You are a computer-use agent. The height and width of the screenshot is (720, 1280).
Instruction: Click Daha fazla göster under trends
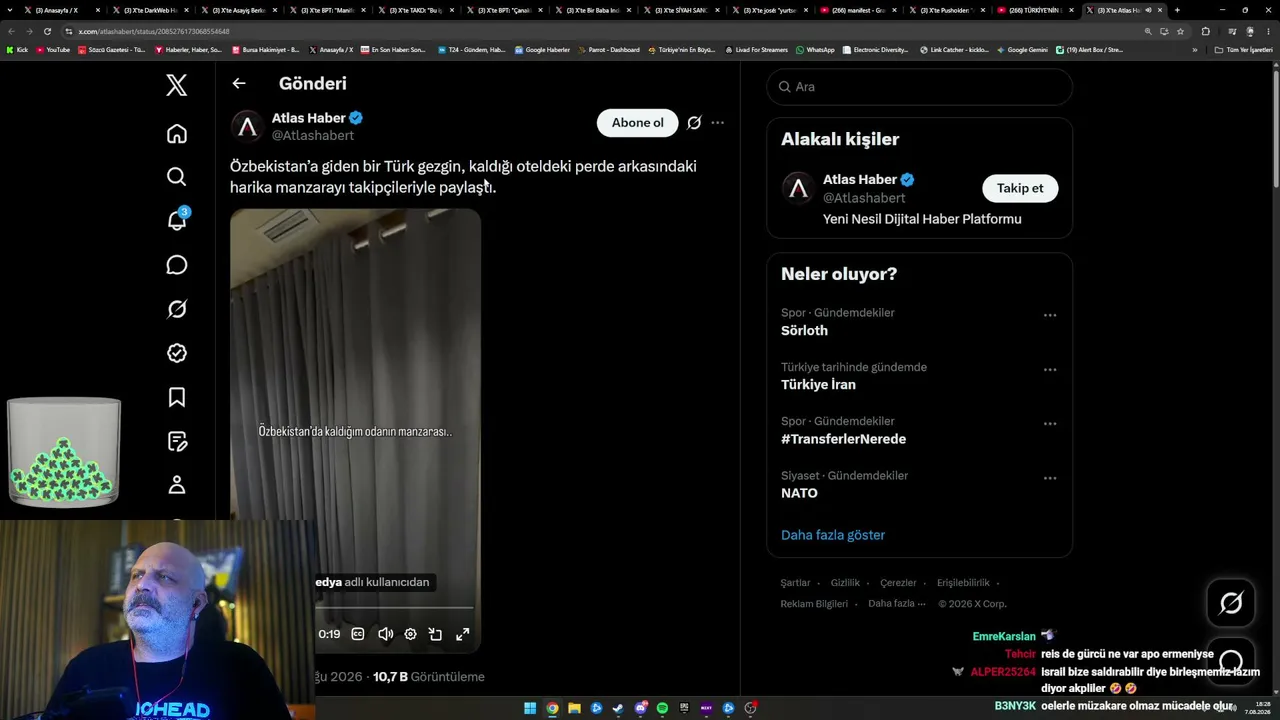click(833, 535)
